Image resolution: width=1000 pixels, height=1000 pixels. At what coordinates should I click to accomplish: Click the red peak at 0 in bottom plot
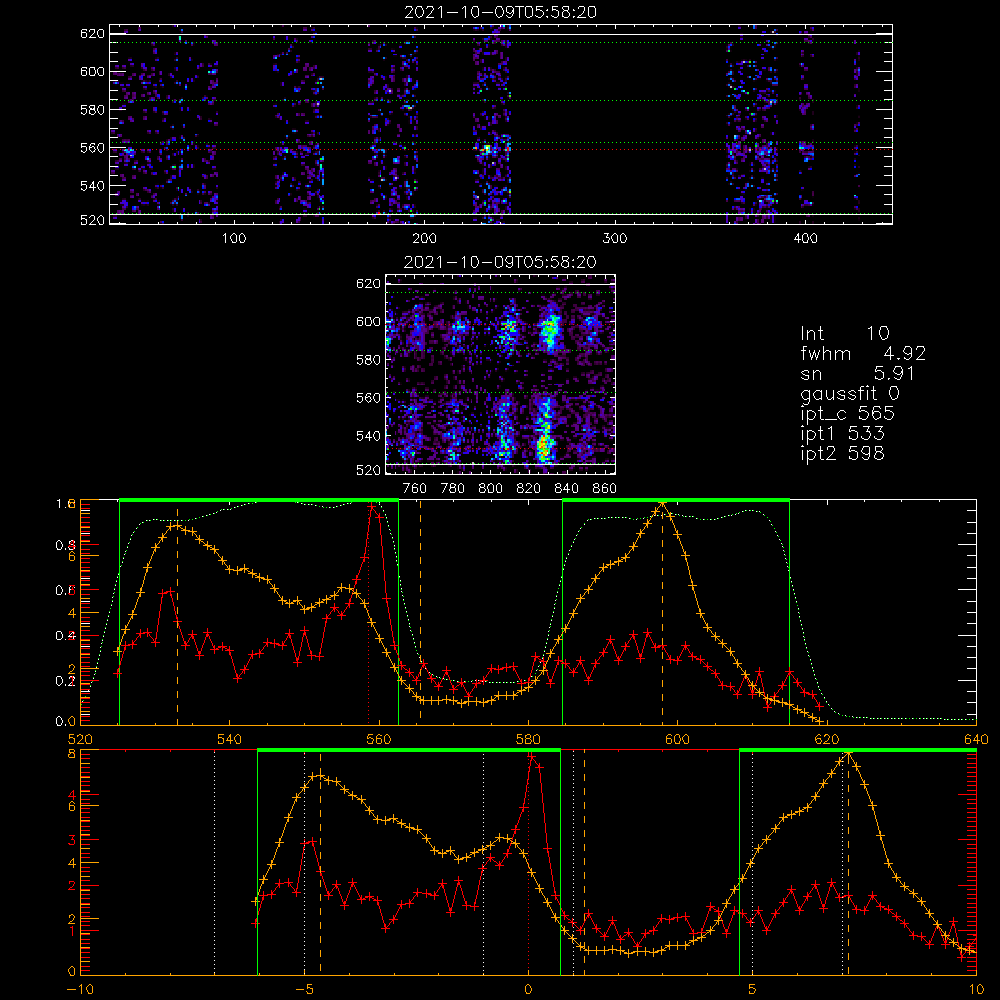coord(531,756)
